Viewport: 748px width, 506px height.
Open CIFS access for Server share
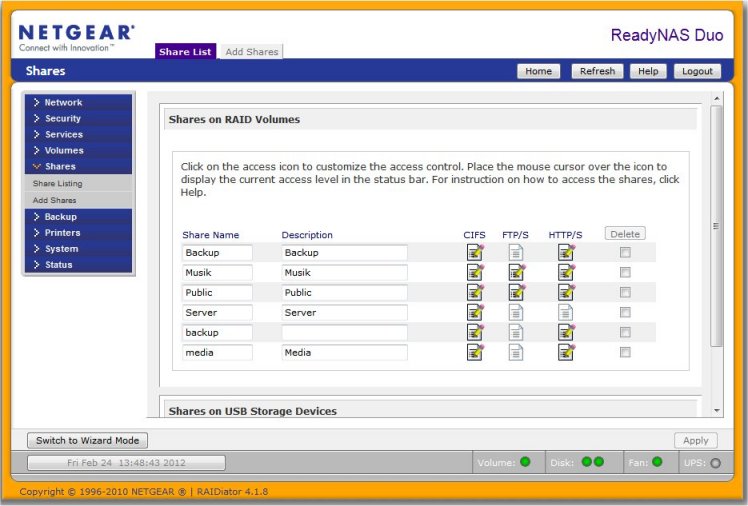click(x=475, y=312)
